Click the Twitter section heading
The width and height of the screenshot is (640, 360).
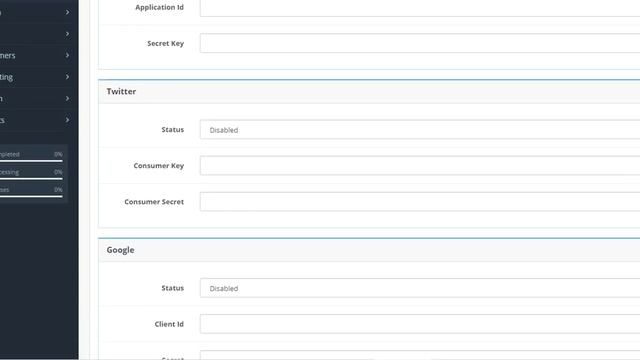point(121,91)
